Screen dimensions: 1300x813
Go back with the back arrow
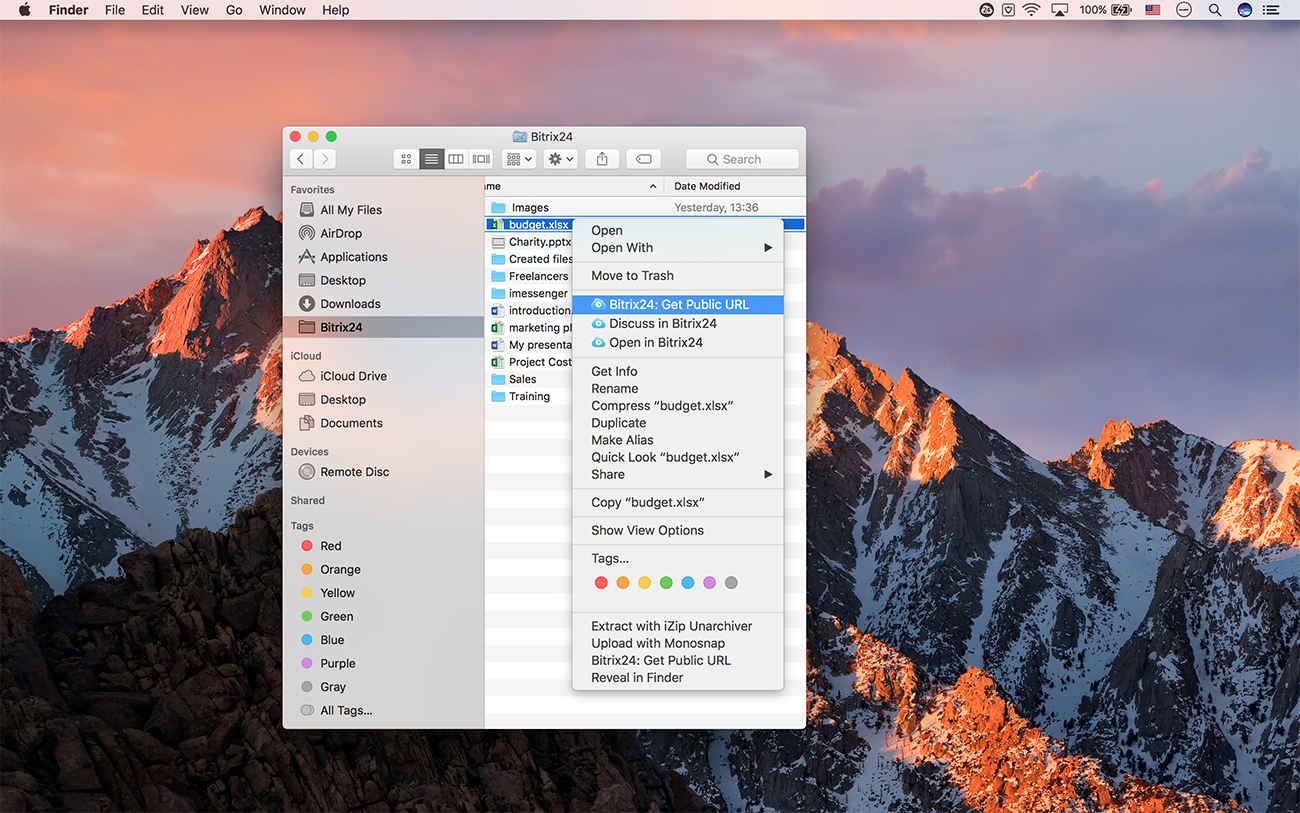pyautogui.click(x=301, y=159)
